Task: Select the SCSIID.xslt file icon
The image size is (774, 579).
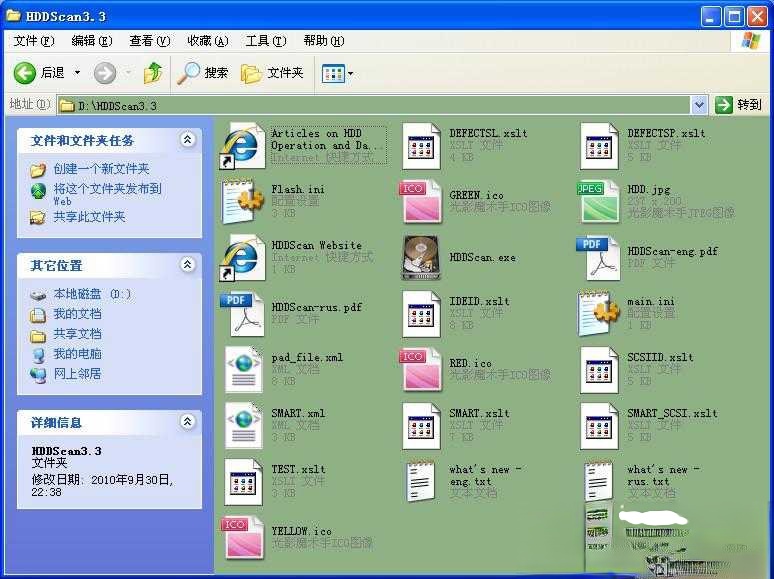Action: tap(599, 370)
